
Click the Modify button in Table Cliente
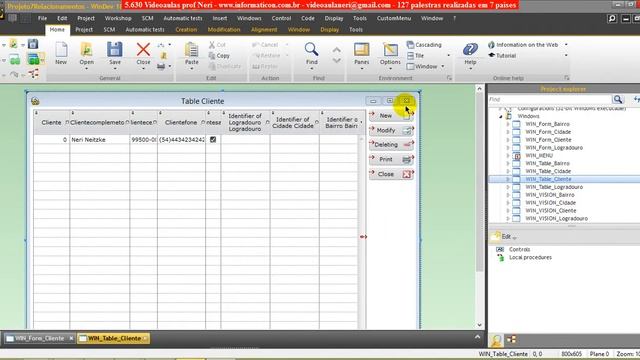[x=391, y=130]
